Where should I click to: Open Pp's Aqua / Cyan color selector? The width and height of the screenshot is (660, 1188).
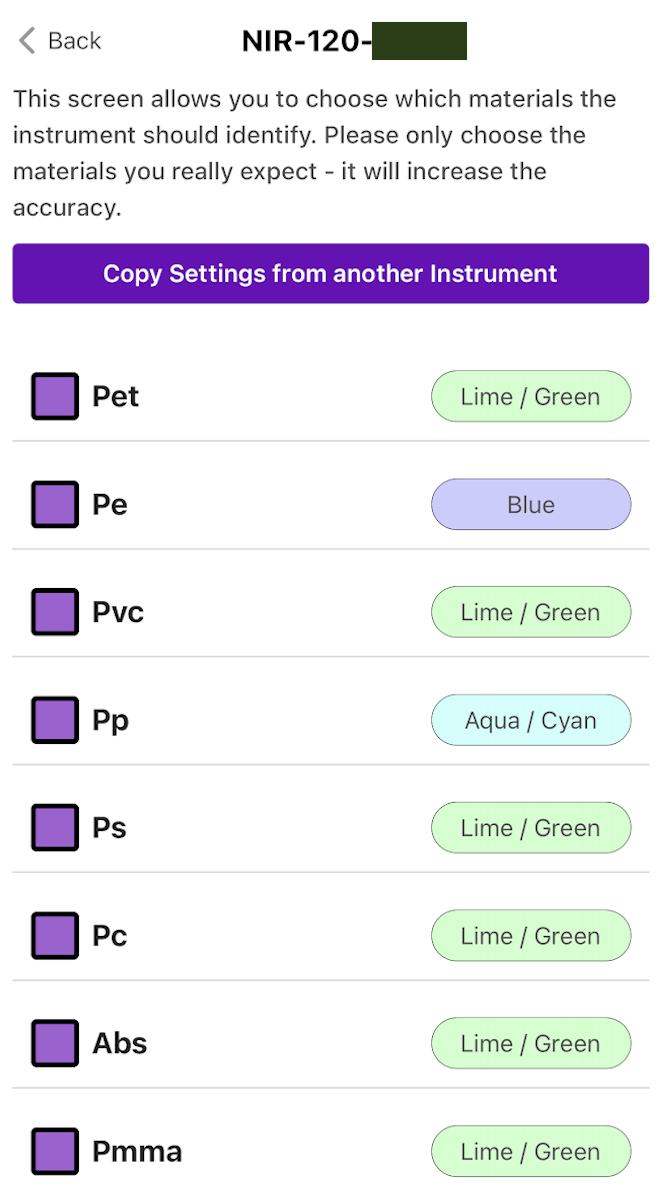click(x=531, y=721)
